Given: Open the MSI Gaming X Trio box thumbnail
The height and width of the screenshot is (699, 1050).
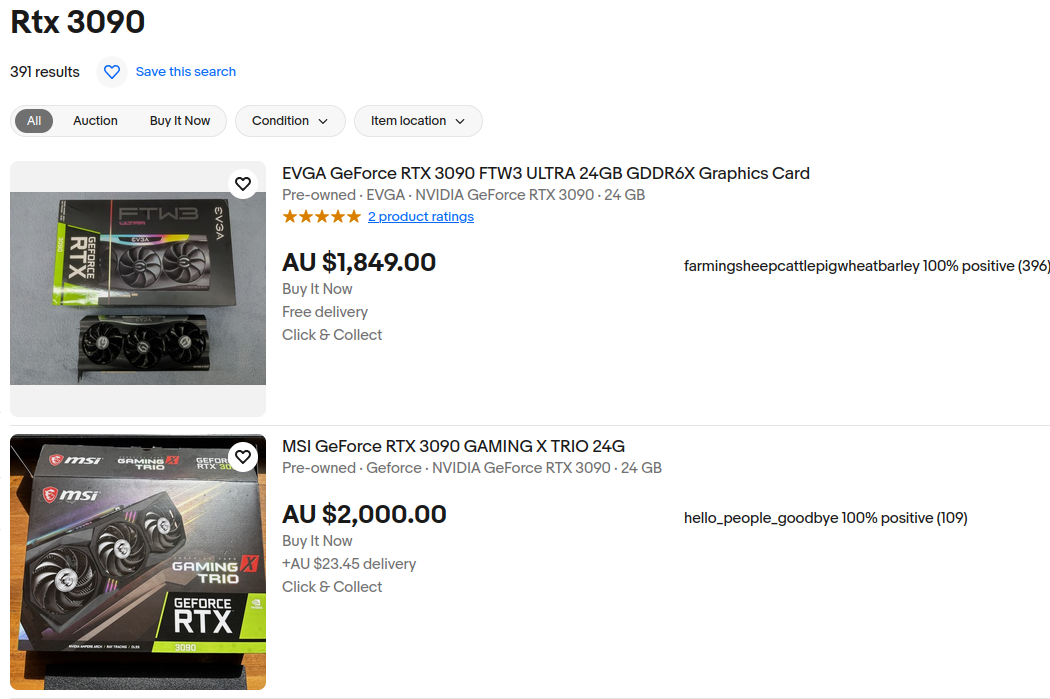Looking at the screenshot, I should (x=138, y=562).
